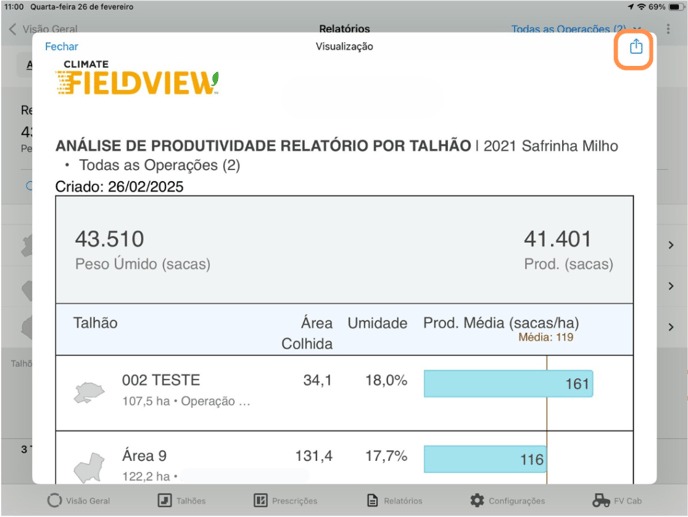Click the Prod. Média column header

tap(501, 323)
